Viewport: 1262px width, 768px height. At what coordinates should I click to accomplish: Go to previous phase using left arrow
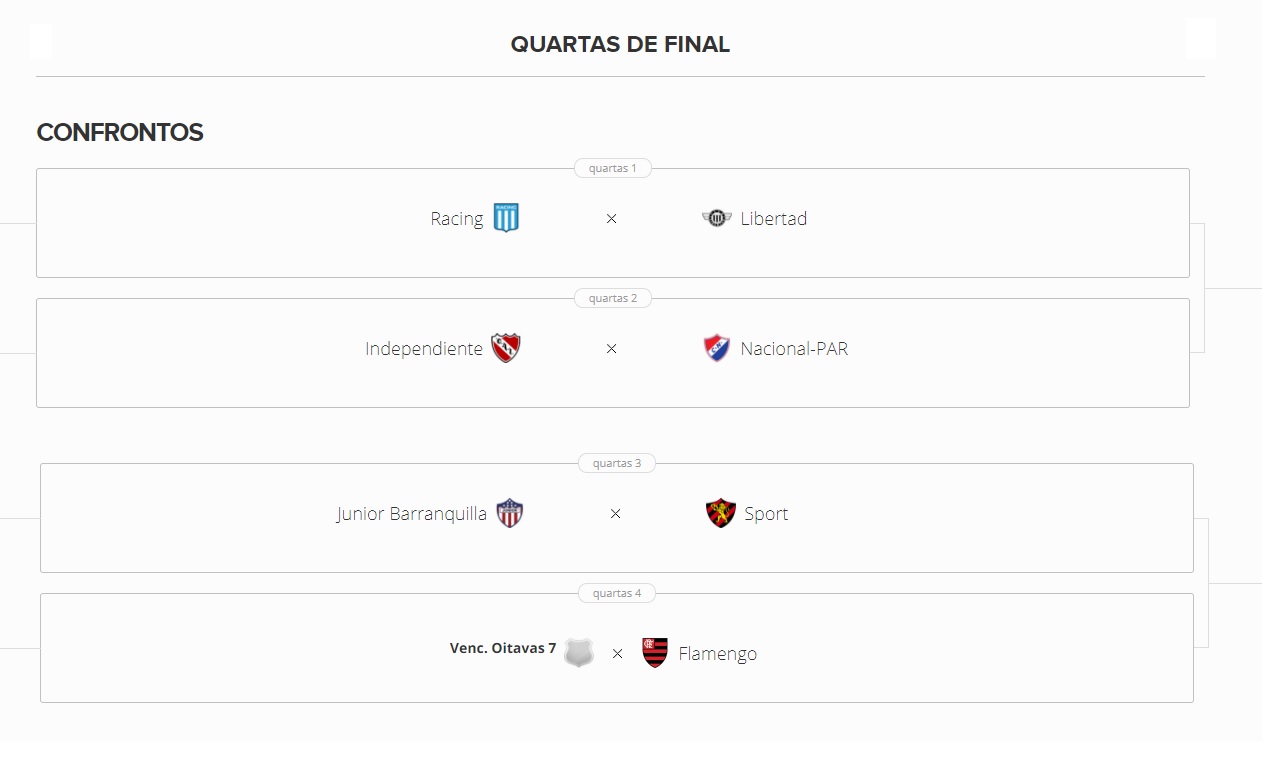coord(41,41)
